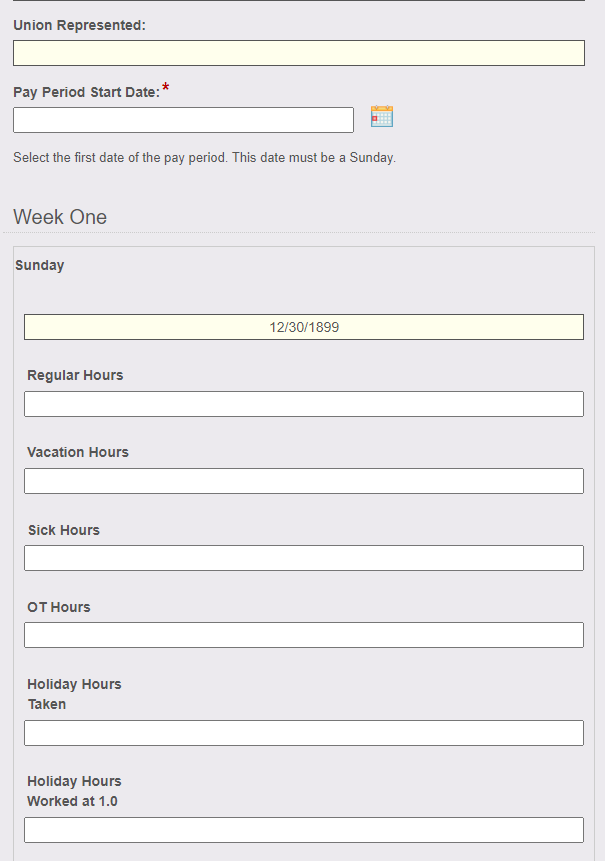This screenshot has height=861, width=605.
Task: Focus the Pay Period Start Date input box
Action: 183,120
